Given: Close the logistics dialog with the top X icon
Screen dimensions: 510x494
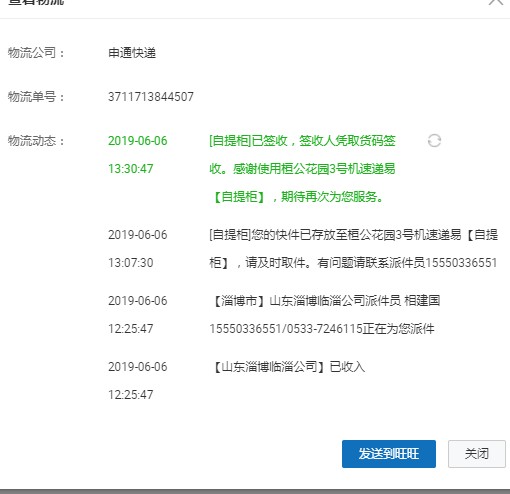Looking at the screenshot, I should [x=496, y=2].
